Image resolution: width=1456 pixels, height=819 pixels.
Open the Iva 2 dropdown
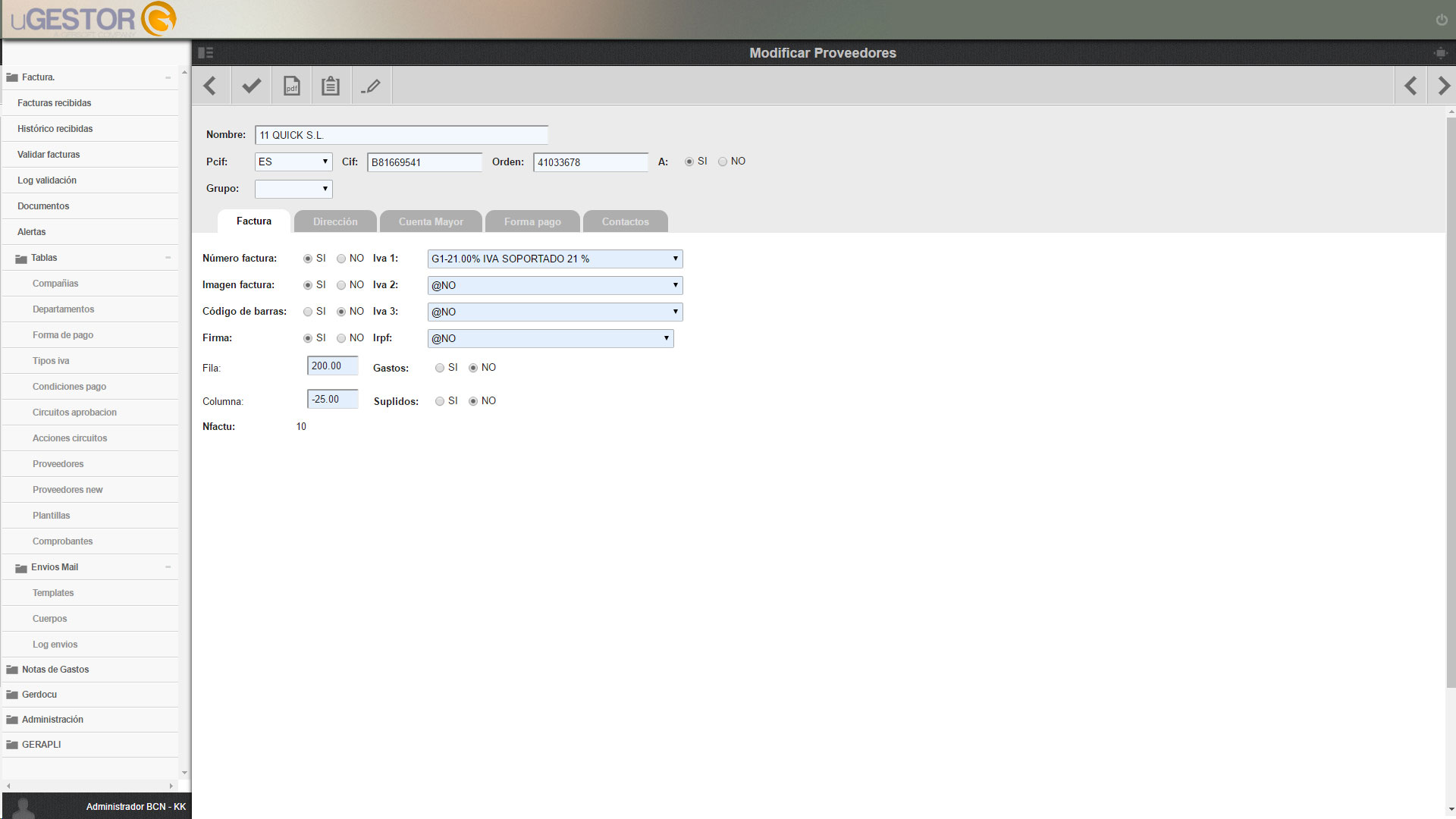point(555,285)
